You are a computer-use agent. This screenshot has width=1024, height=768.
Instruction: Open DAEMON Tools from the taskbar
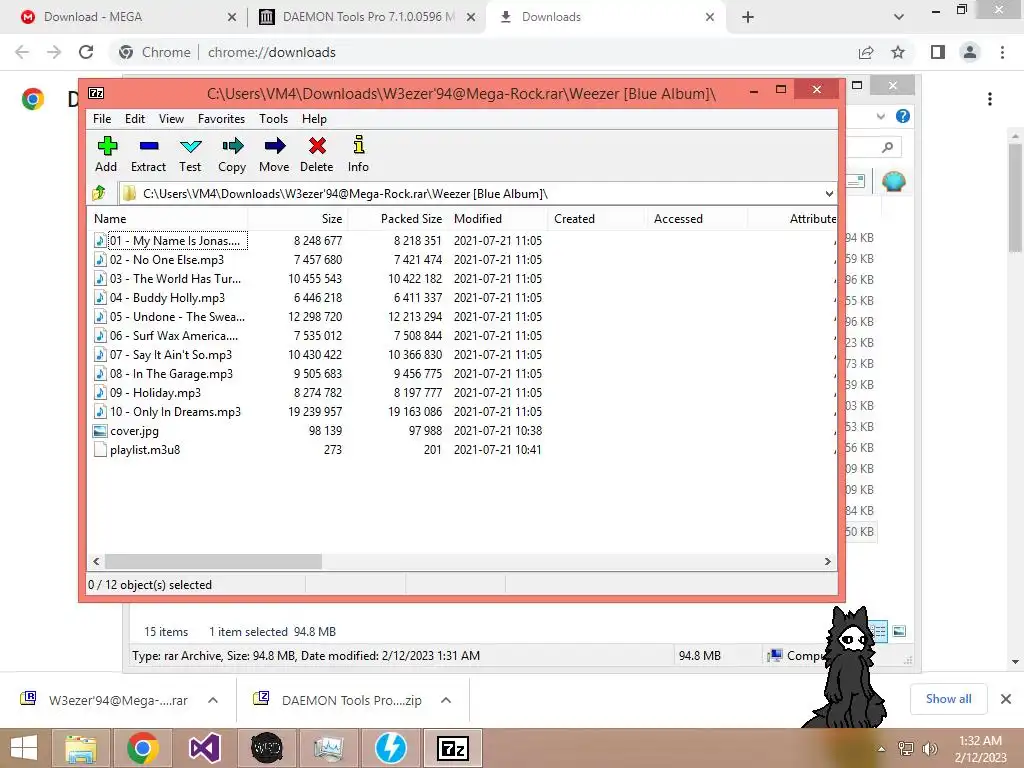pos(391,748)
